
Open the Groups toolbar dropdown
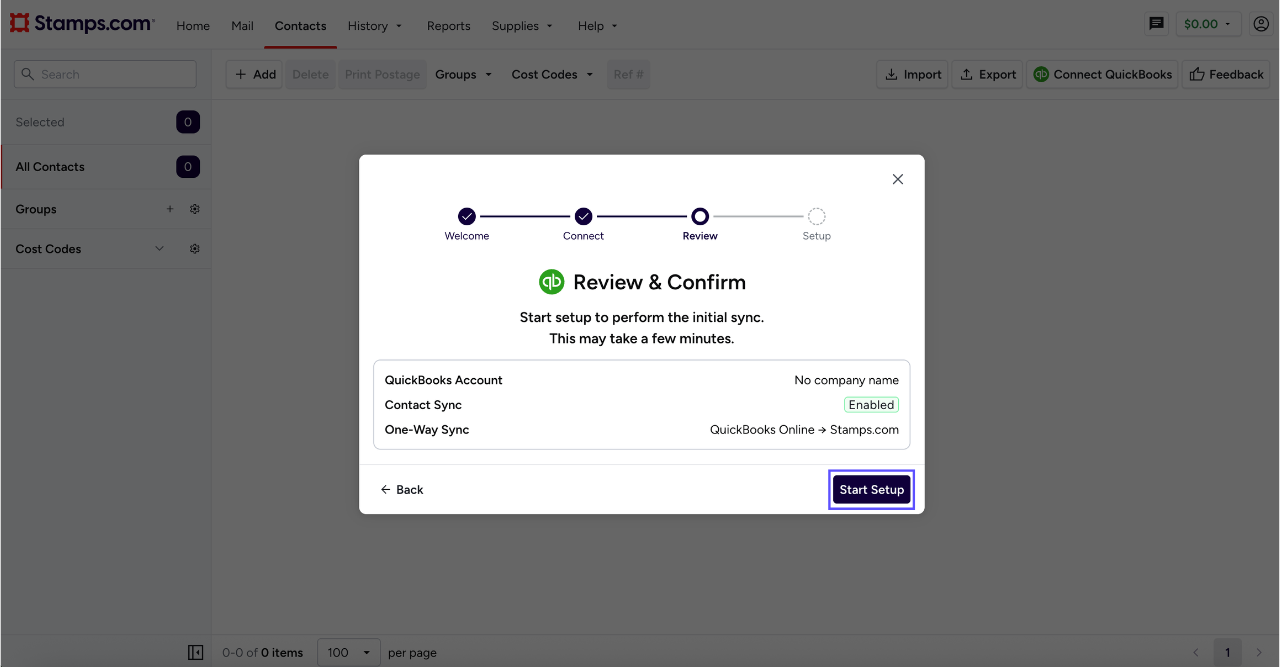coord(464,74)
